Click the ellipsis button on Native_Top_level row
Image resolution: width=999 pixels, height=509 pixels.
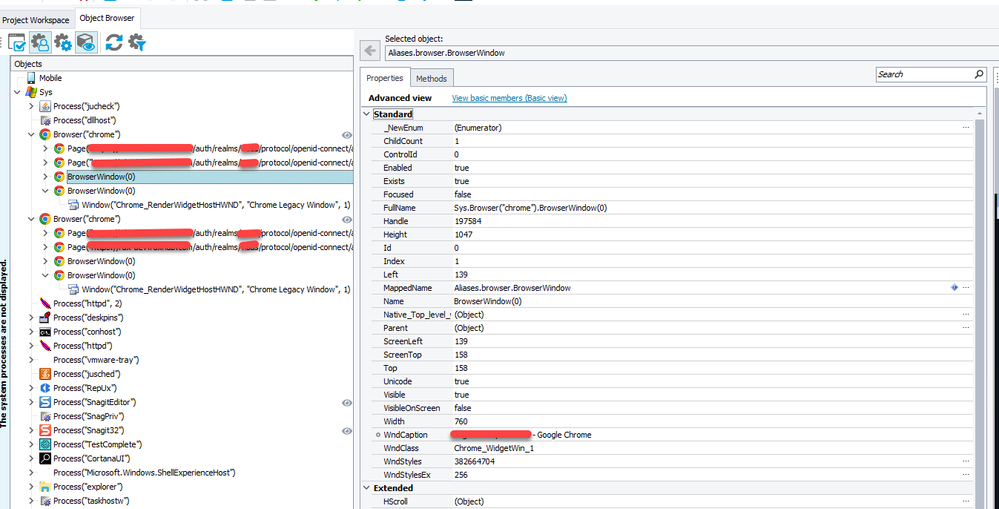966,315
